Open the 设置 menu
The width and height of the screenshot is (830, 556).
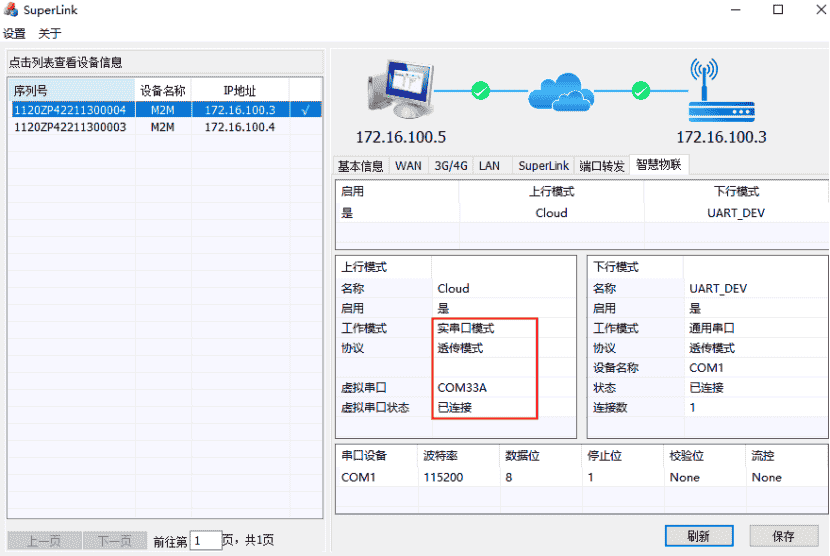click(14, 33)
